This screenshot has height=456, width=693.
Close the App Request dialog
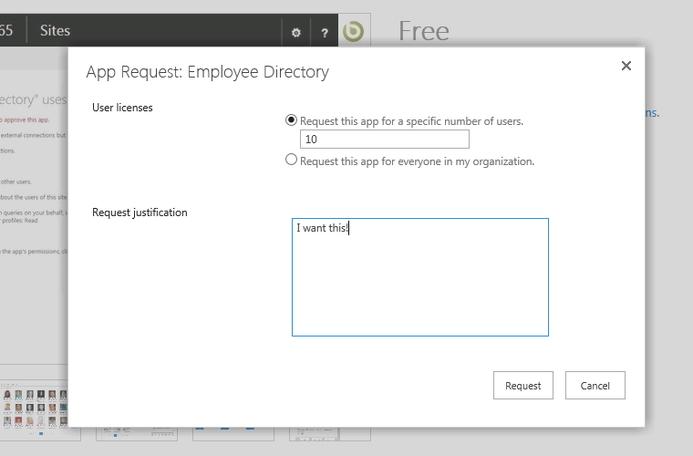(x=626, y=66)
